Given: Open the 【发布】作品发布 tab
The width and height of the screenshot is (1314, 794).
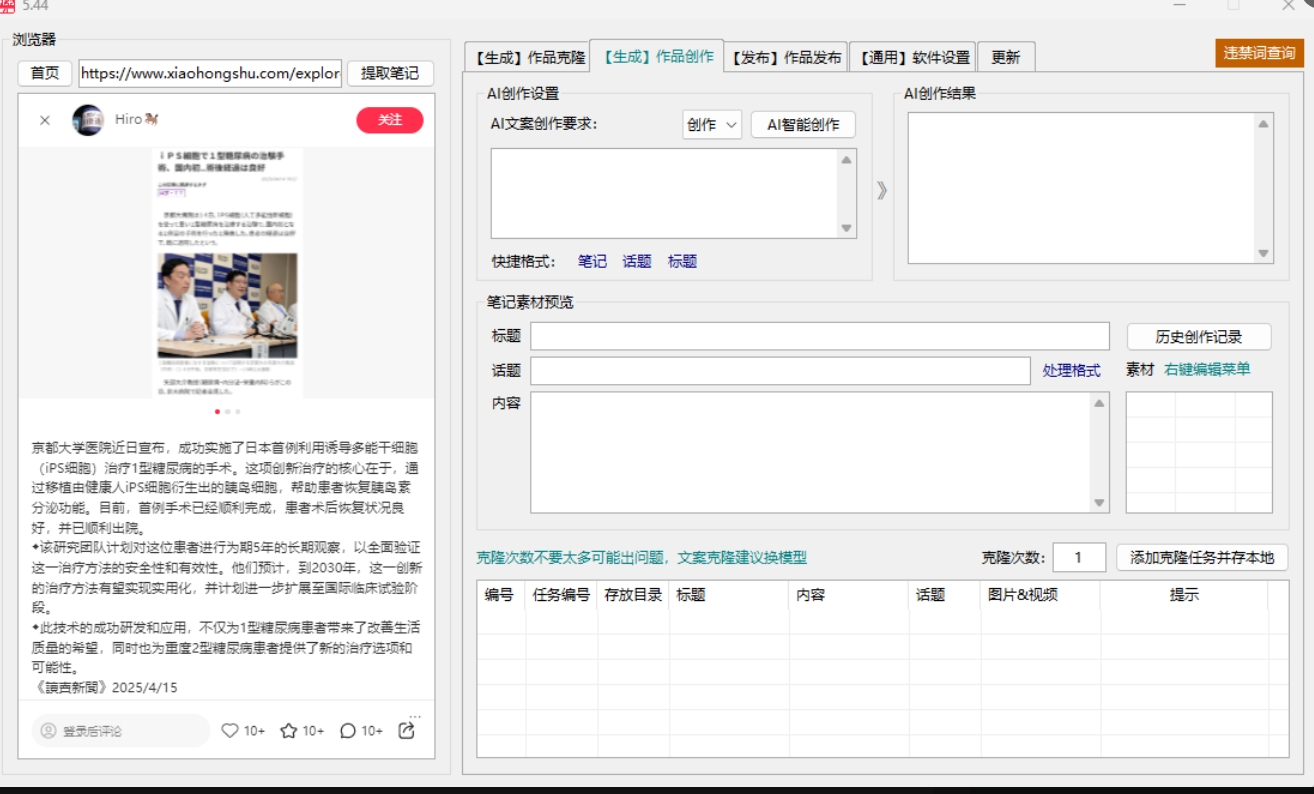Looking at the screenshot, I should 785,58.
